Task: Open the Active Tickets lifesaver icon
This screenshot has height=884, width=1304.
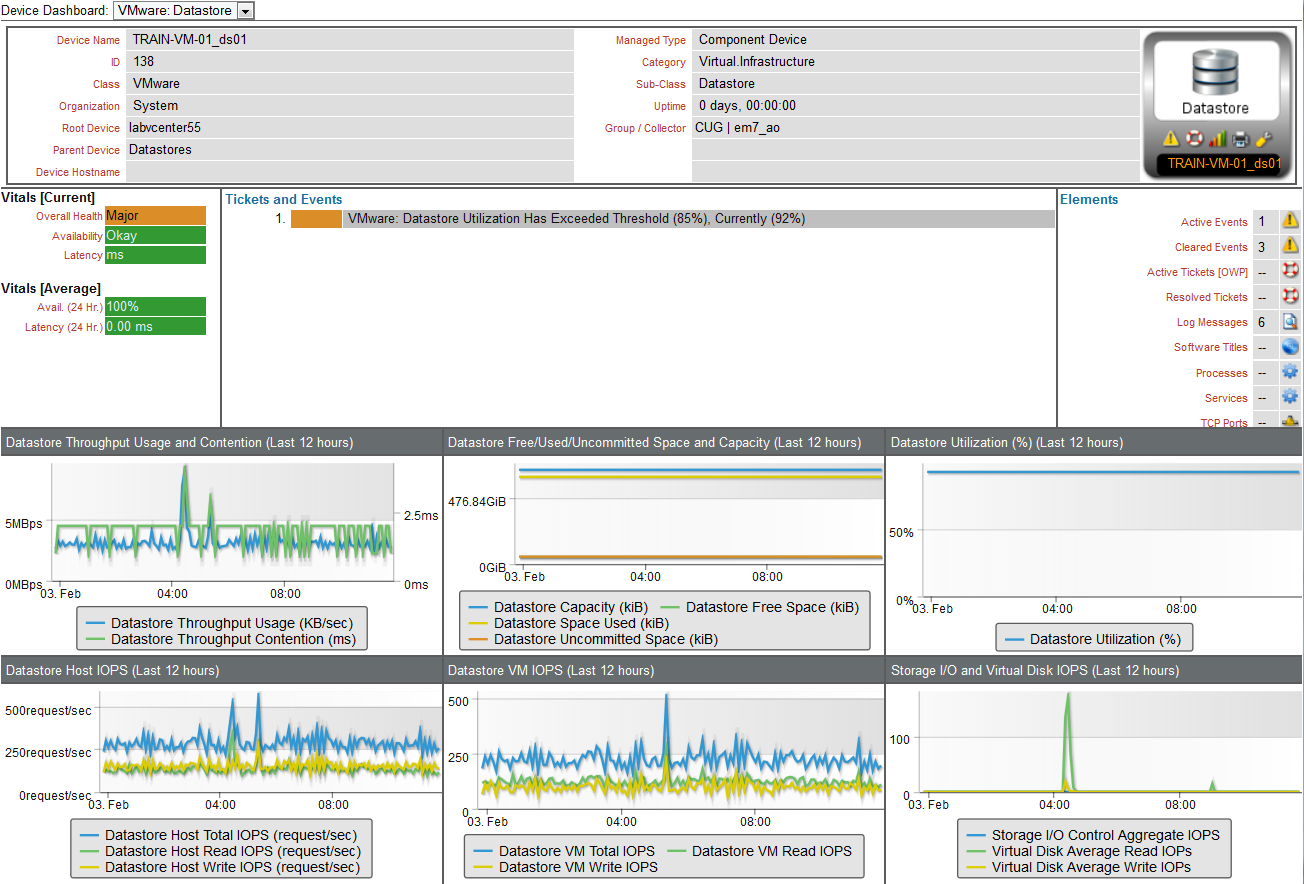Action: pyautogui.click(x=1290, y=271)
